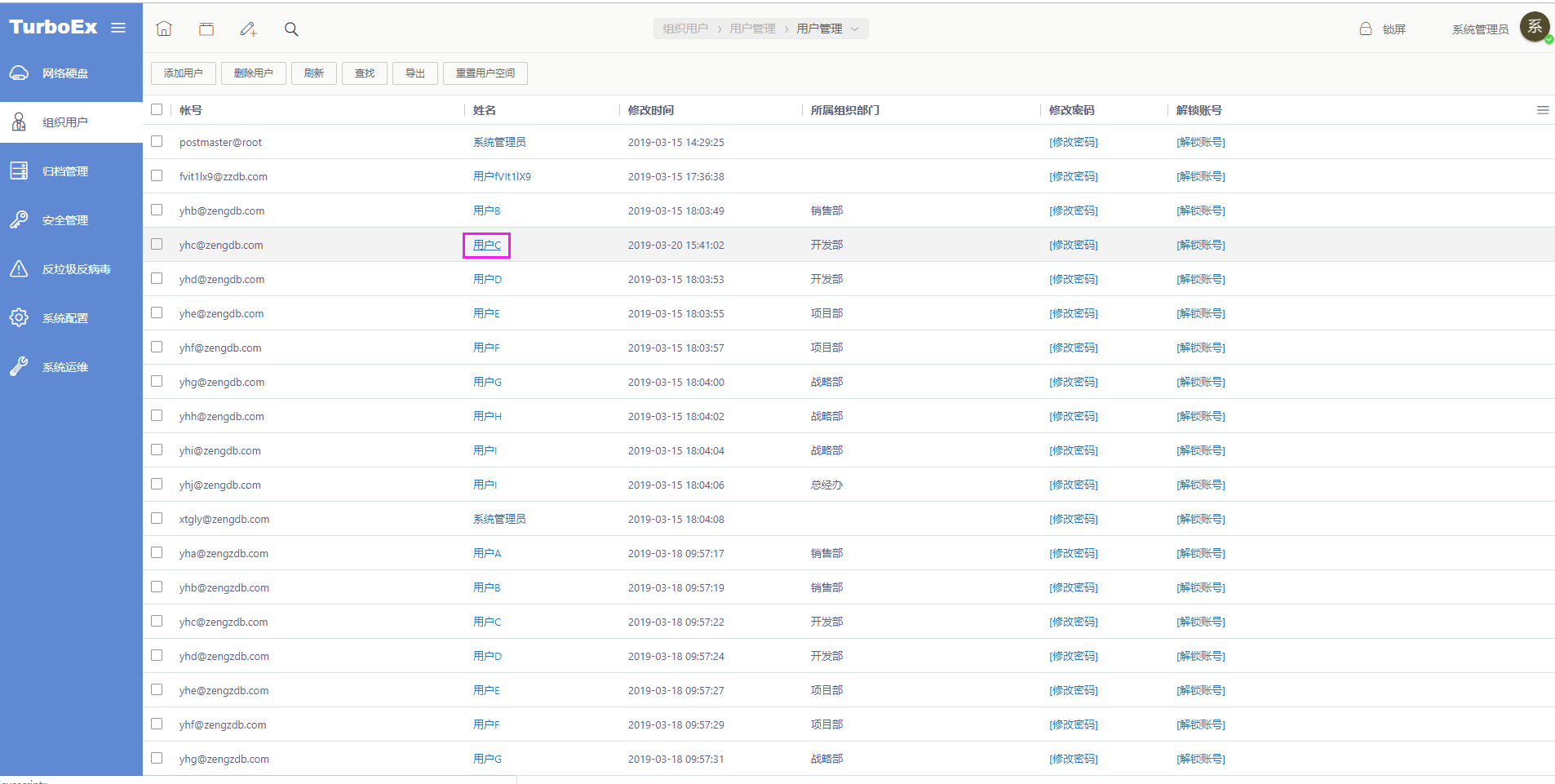Viewport: 1555px width, 784px height.
Task: Click the home icon in top toolbar
Action: click(164, 29)
